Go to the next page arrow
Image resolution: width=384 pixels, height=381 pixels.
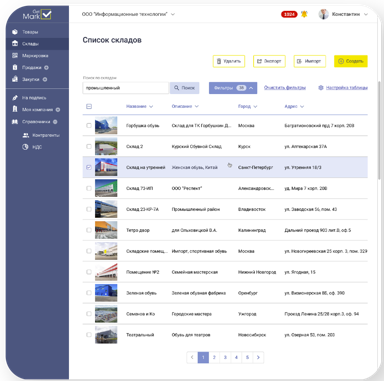(258, 357)
